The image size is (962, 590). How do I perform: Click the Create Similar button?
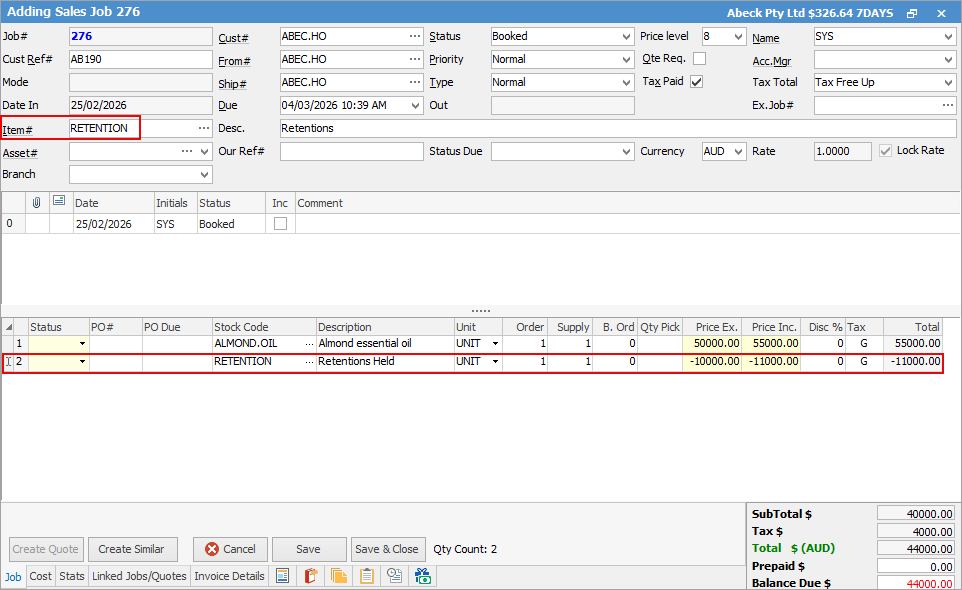pos(133,549)
